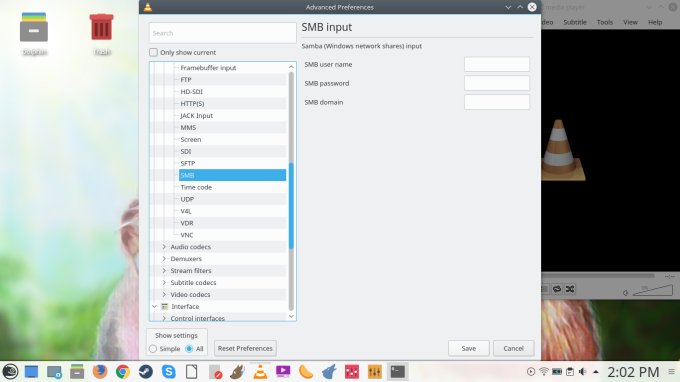
Task: Click the SMB domain field
Action: (x=497, y=102)
